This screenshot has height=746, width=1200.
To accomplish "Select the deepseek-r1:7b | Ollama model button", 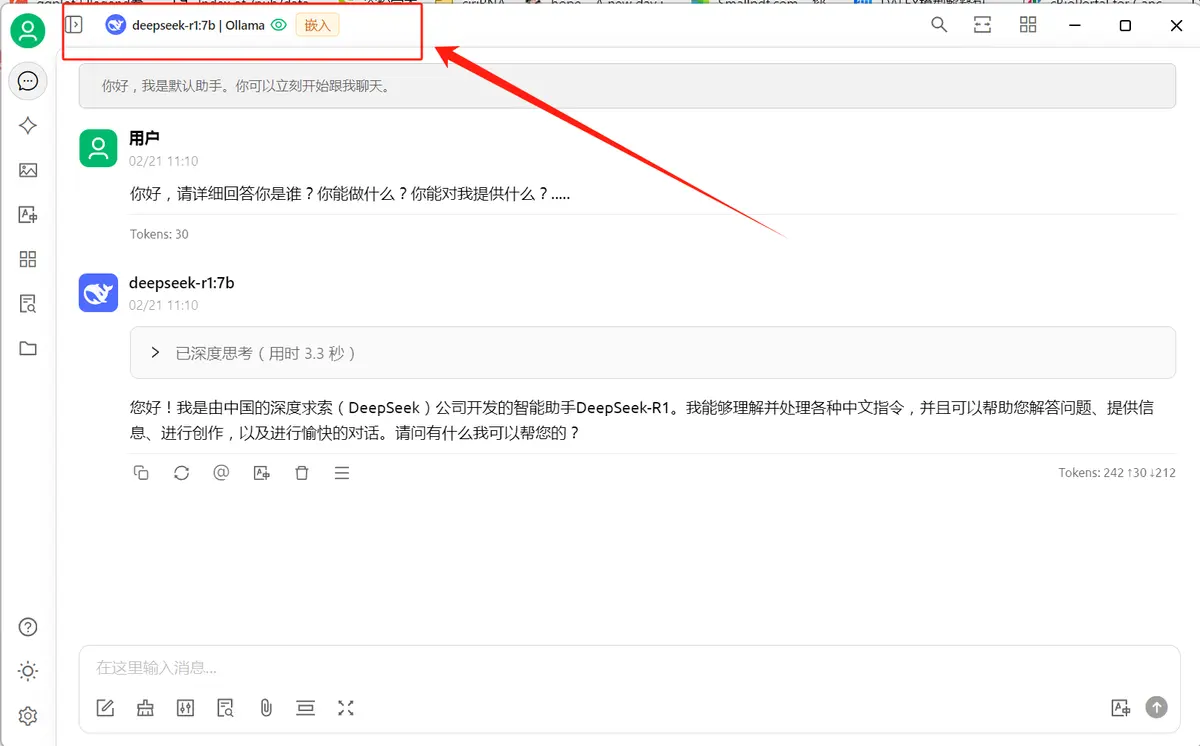I will pos(185,25).
